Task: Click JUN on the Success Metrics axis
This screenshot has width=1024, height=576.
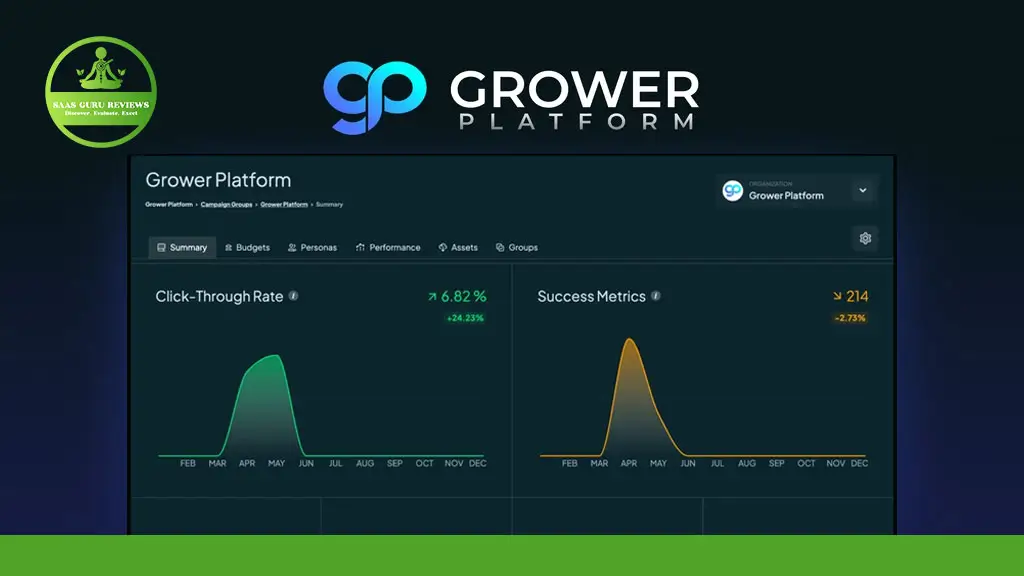Action: pos(688,463)
